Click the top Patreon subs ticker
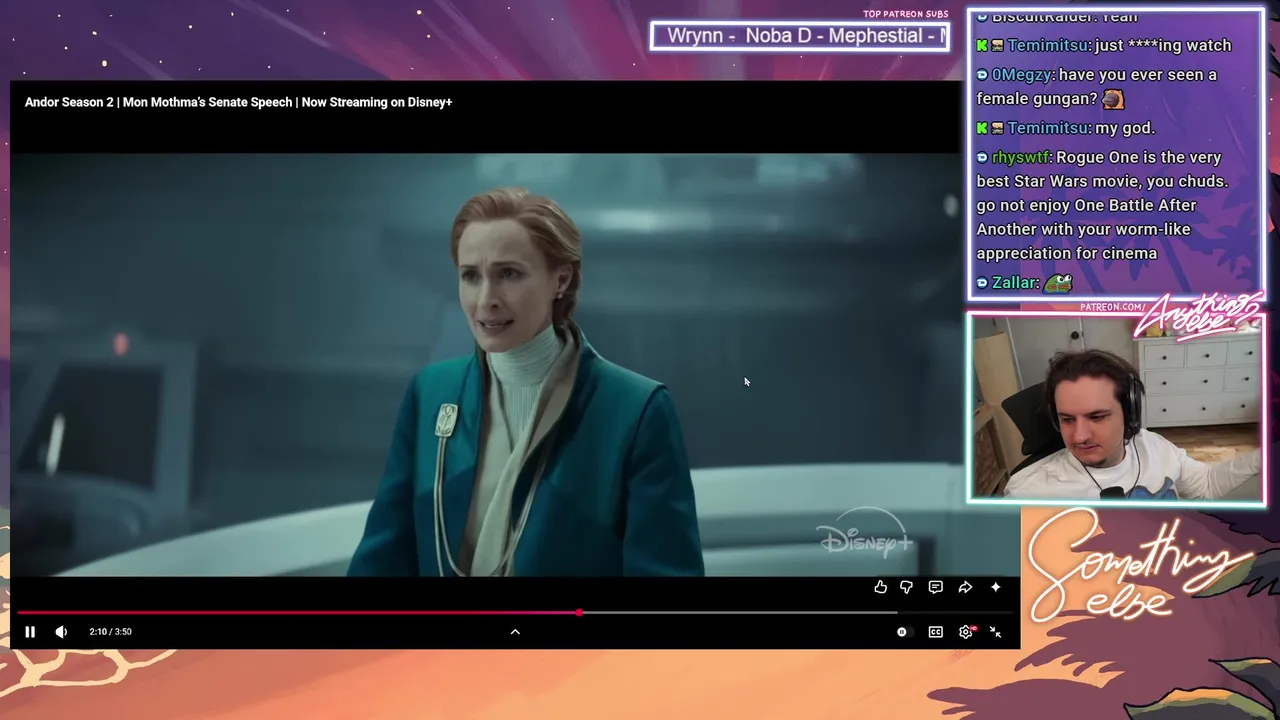The width and height of the screenshot is (1280, 720). click(800, 36)
